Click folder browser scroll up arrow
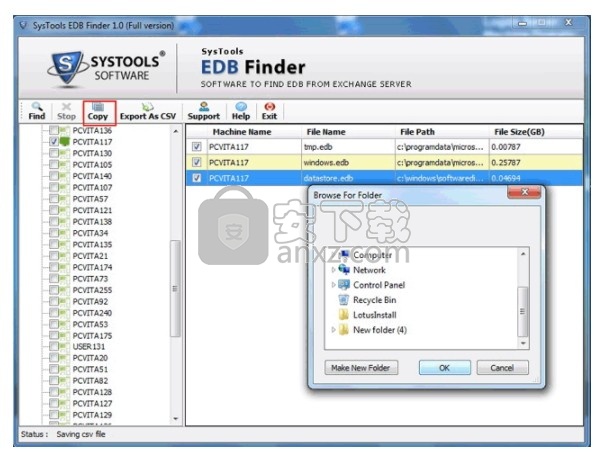The image size is (613, 454). click(x=523, y=254)
